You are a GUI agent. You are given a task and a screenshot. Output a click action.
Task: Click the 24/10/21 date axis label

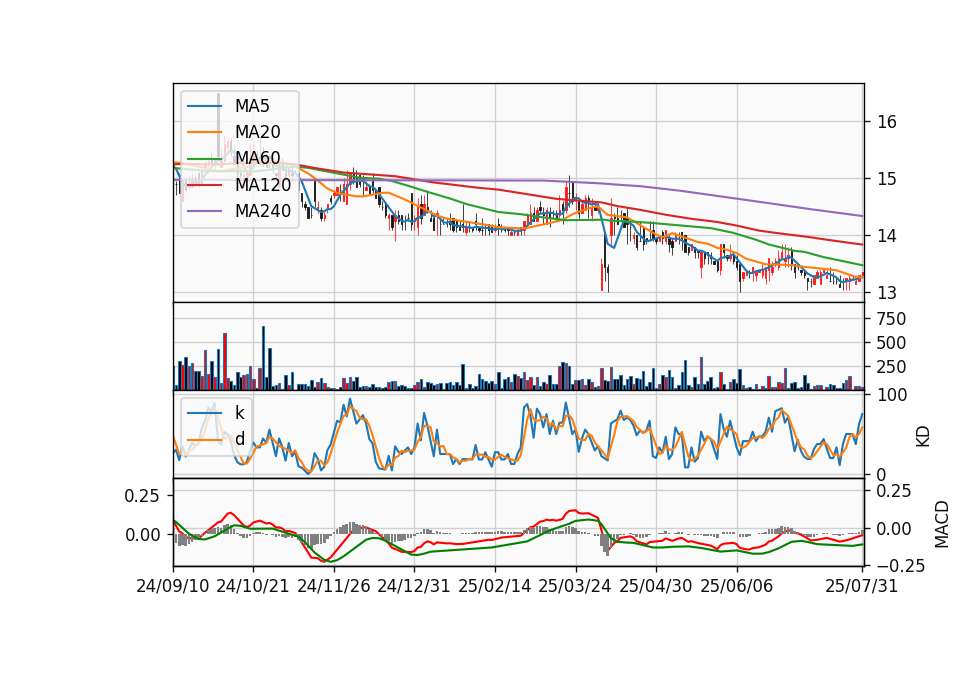(x=253, y=586)
